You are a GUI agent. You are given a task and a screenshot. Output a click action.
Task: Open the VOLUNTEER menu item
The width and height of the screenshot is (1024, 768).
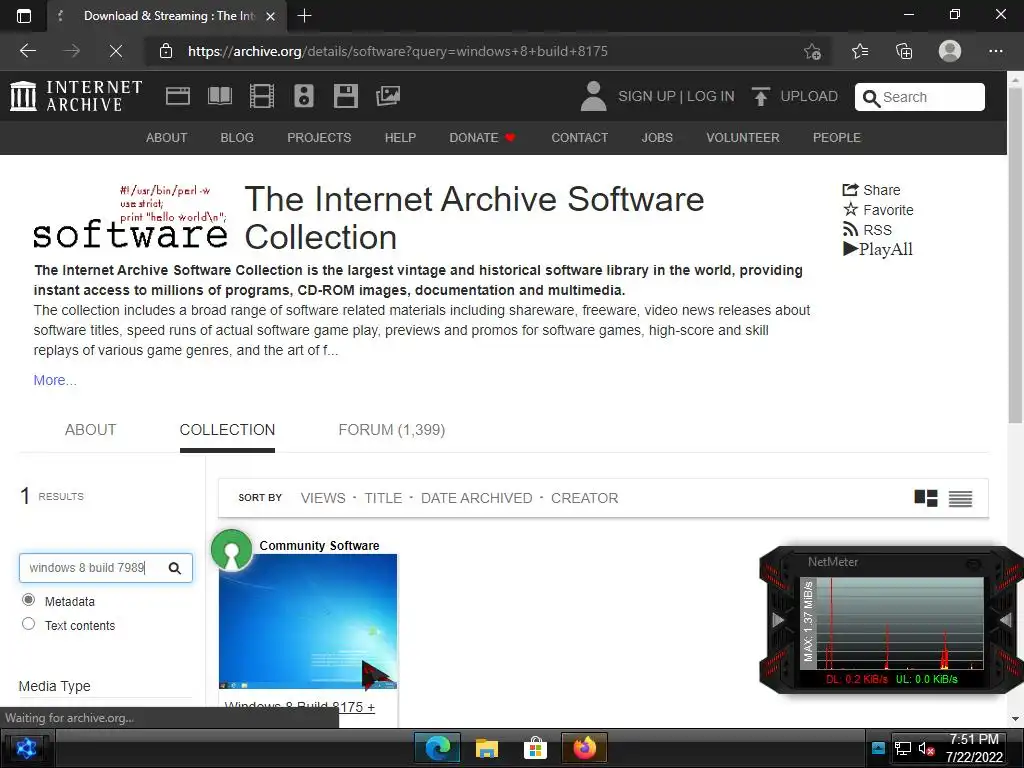pos(743,138)
